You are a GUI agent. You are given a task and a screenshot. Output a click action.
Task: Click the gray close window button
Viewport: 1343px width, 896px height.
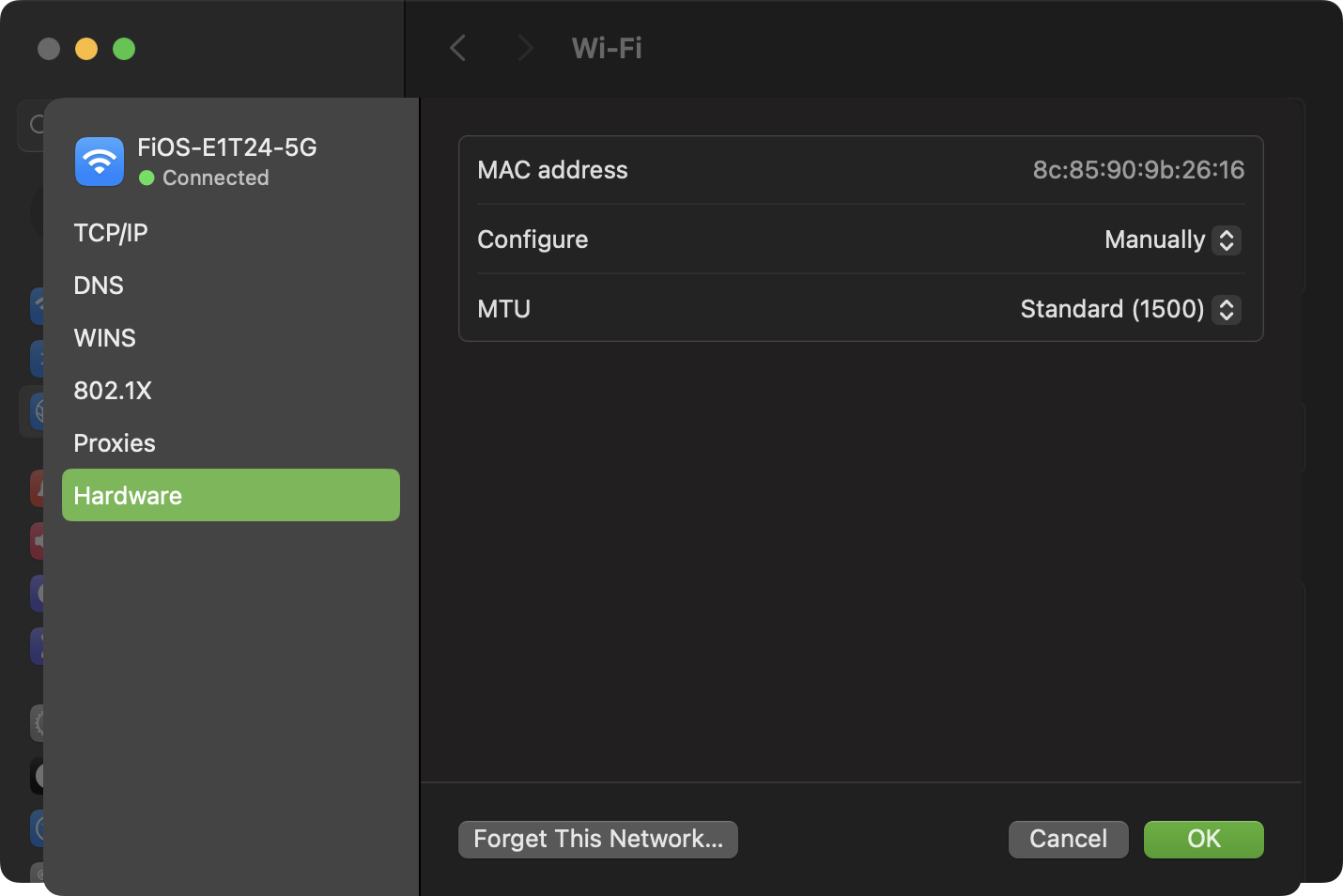49,49
